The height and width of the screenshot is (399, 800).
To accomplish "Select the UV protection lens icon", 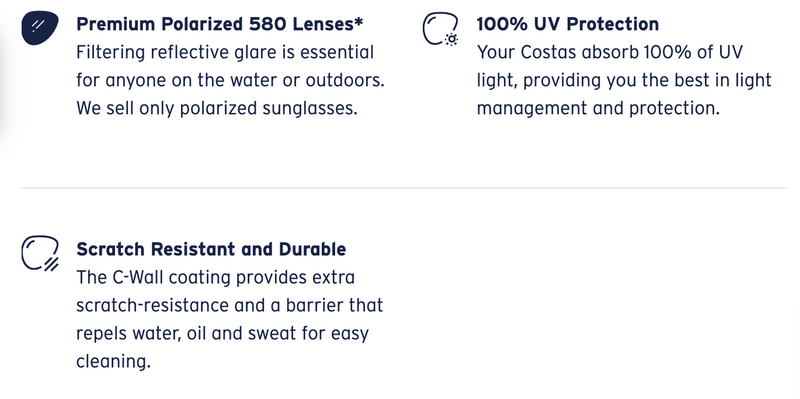I will click(441, 29).
